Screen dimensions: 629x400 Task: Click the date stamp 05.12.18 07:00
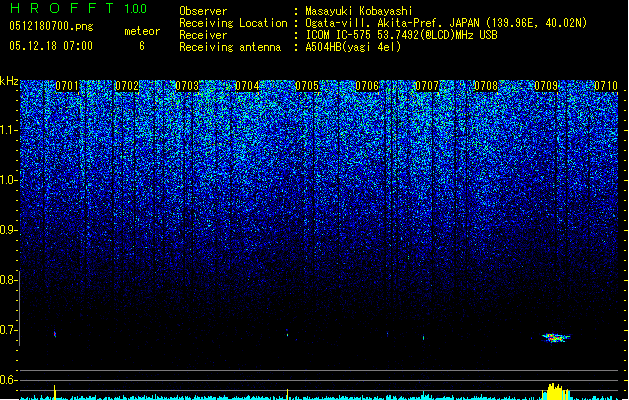pos(51,46)
